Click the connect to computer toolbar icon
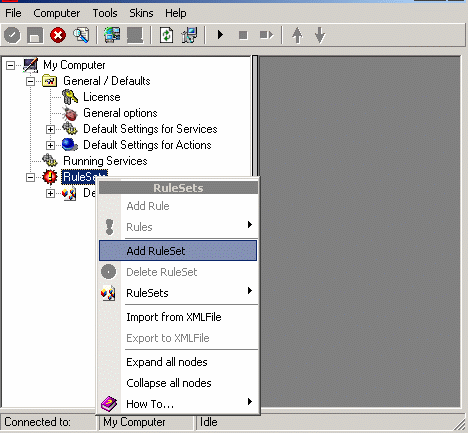Image resolution: width=468 pixels, height=433 pixels. click(112, 35)
